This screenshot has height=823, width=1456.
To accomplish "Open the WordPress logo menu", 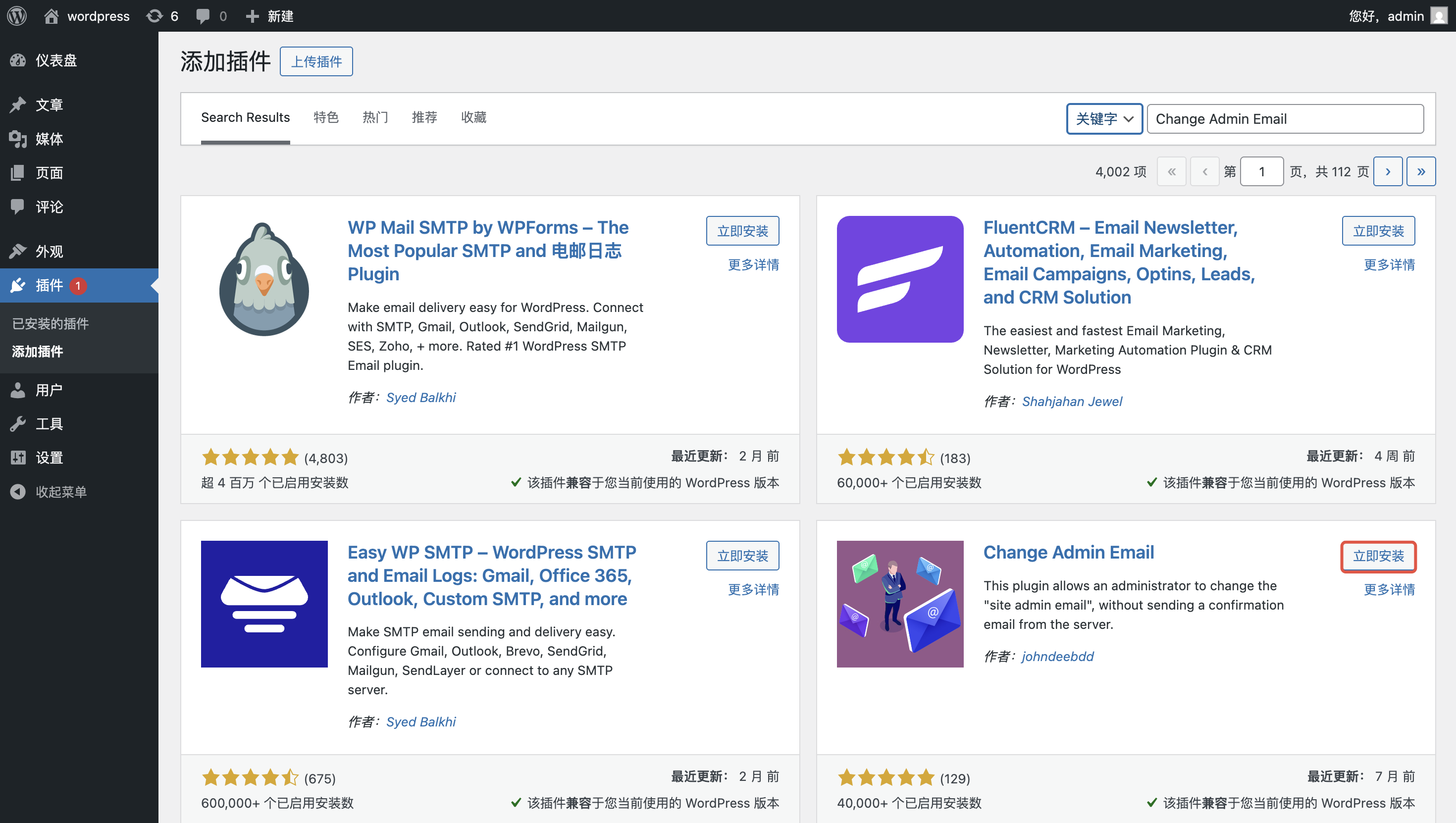I will pyautogui.click(x=17, y=16).
